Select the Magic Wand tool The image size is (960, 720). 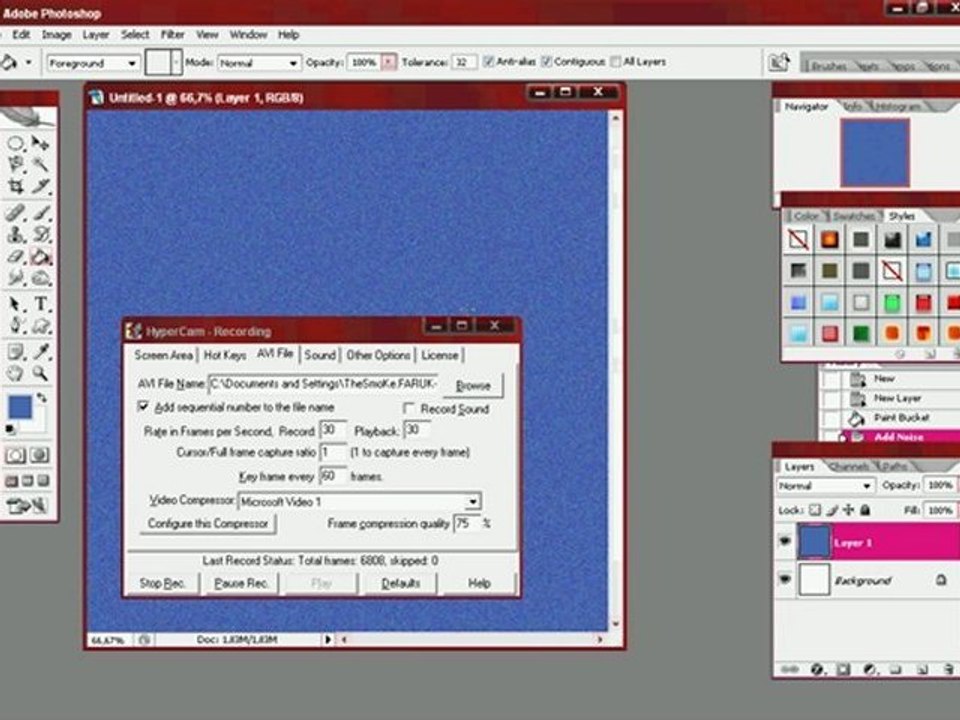tap(40, 164)
